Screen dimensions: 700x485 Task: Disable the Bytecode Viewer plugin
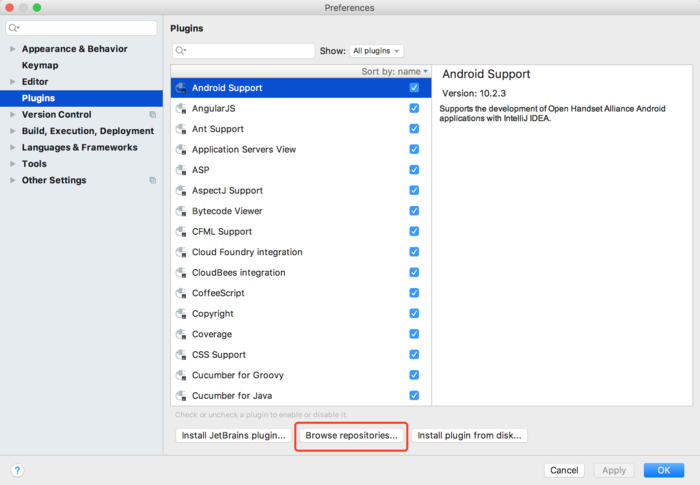[x=414, y=211]
